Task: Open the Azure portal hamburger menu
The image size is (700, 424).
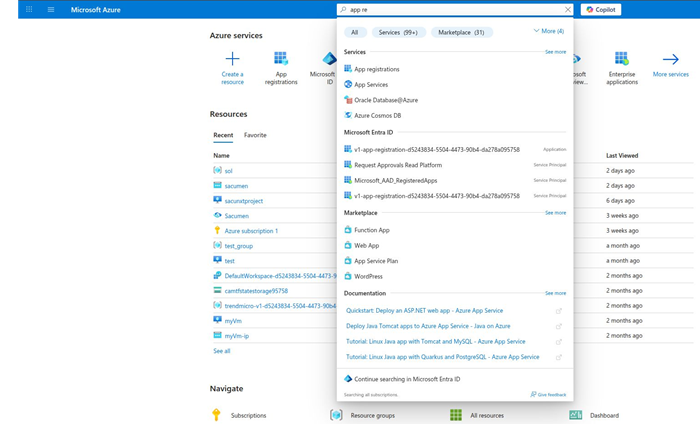Action: (x=51, y=10)
